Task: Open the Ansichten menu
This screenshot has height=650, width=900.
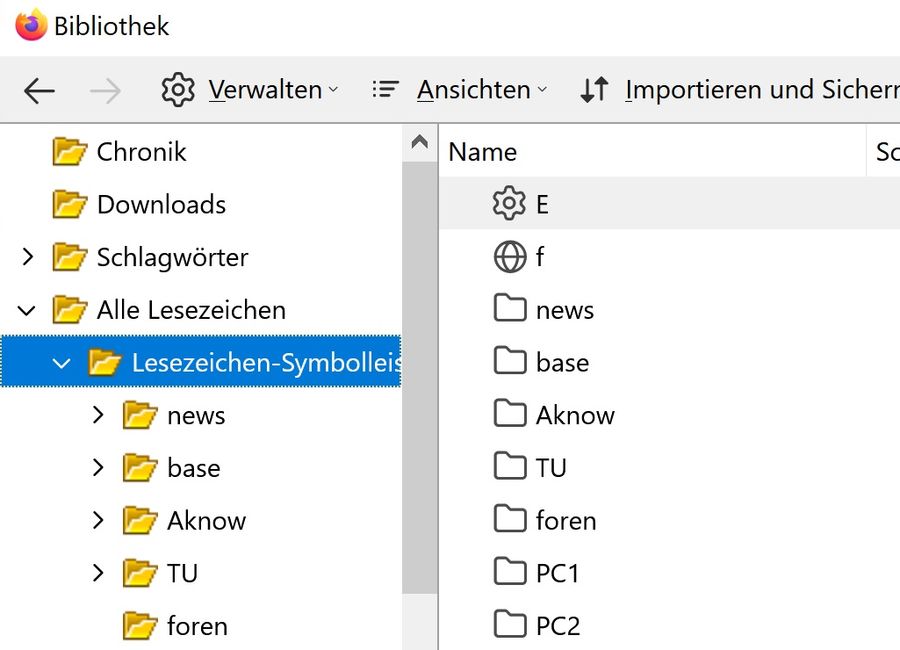Action: click(x=460, y=90)
